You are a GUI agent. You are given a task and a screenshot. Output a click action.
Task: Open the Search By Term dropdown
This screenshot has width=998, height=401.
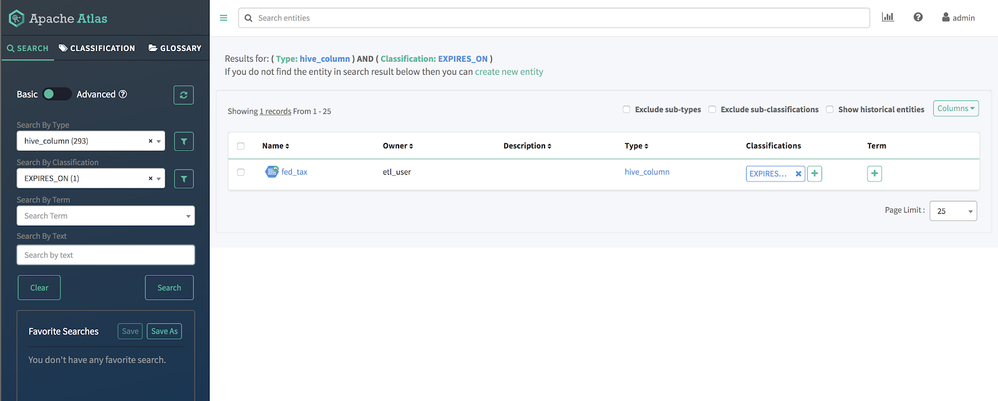pos(105,215)
